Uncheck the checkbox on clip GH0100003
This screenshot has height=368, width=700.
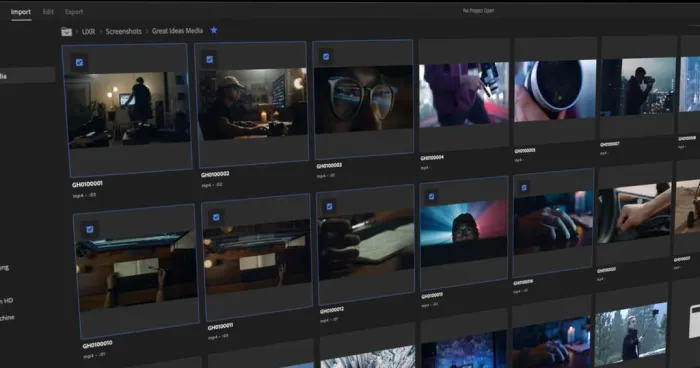tap(326, 57)
